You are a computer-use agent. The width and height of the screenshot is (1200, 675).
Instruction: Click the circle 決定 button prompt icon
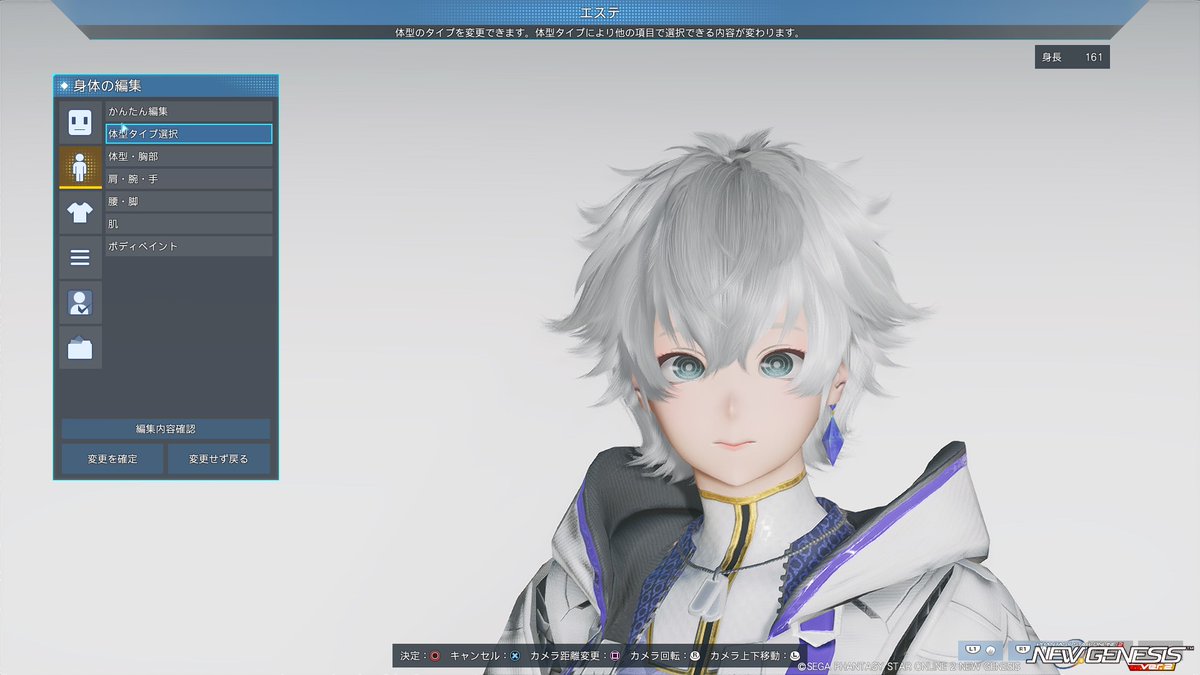[434, 656]
